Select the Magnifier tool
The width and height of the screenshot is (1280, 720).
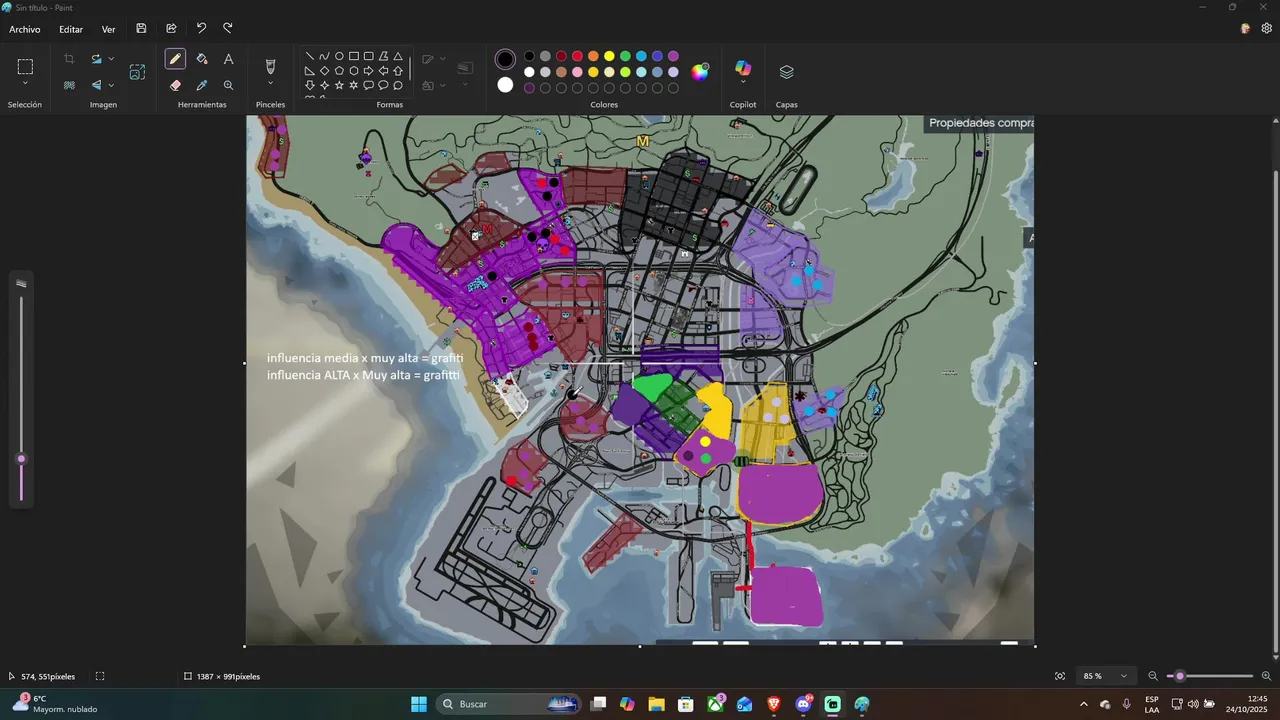click(228, 86)
